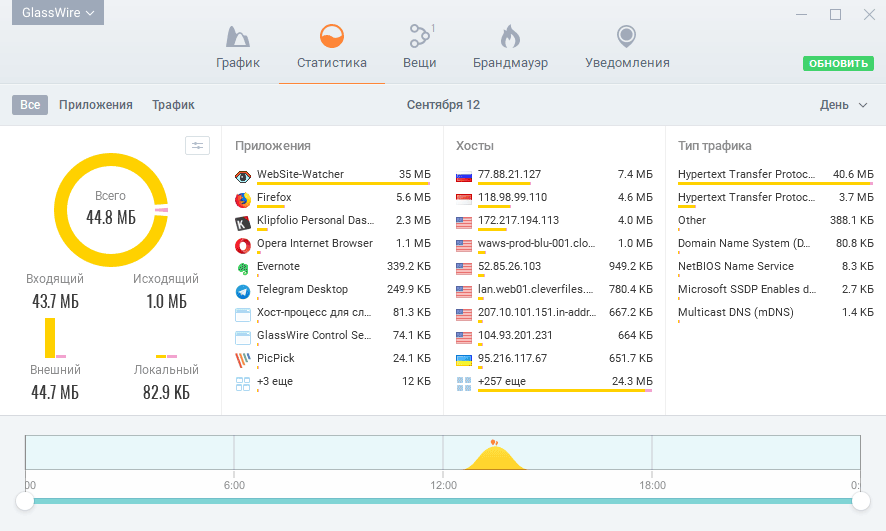Image resolution: width=886 pixels, height=531 pixels.
Task: Click the Russian flag next to 77.88.21.127
Action: pos(464,177)
